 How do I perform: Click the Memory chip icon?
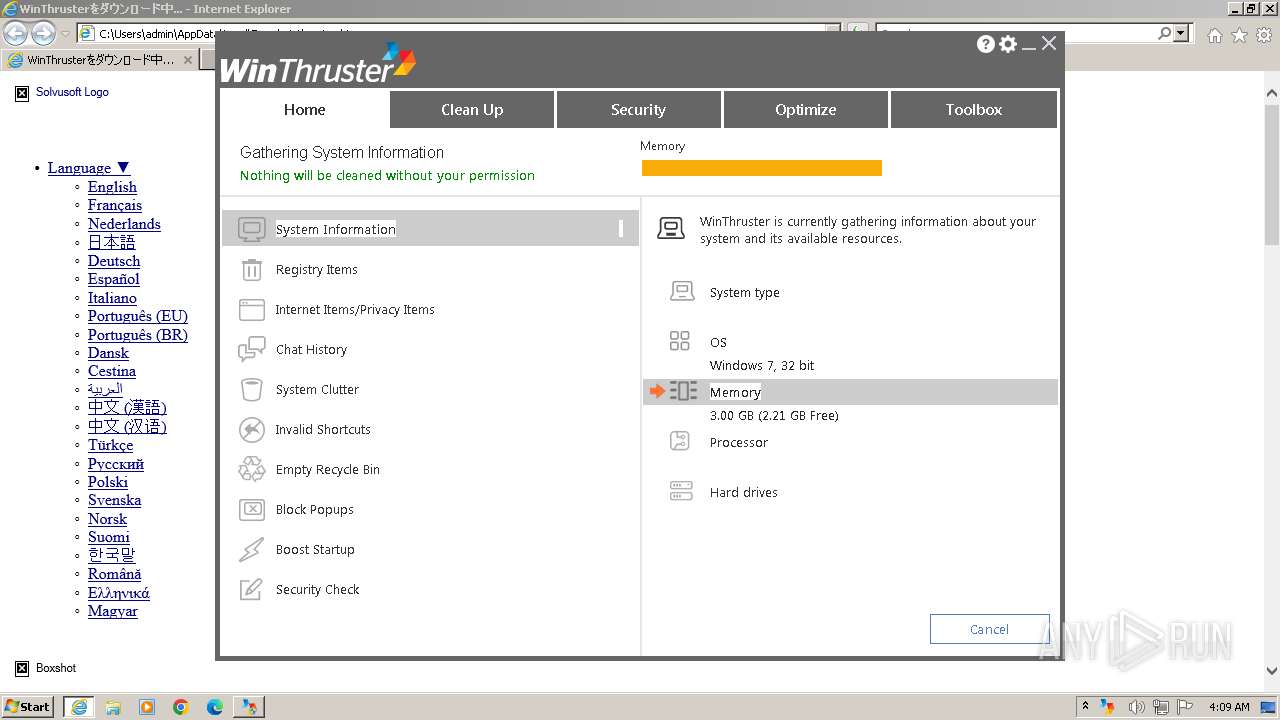(684, 391)
